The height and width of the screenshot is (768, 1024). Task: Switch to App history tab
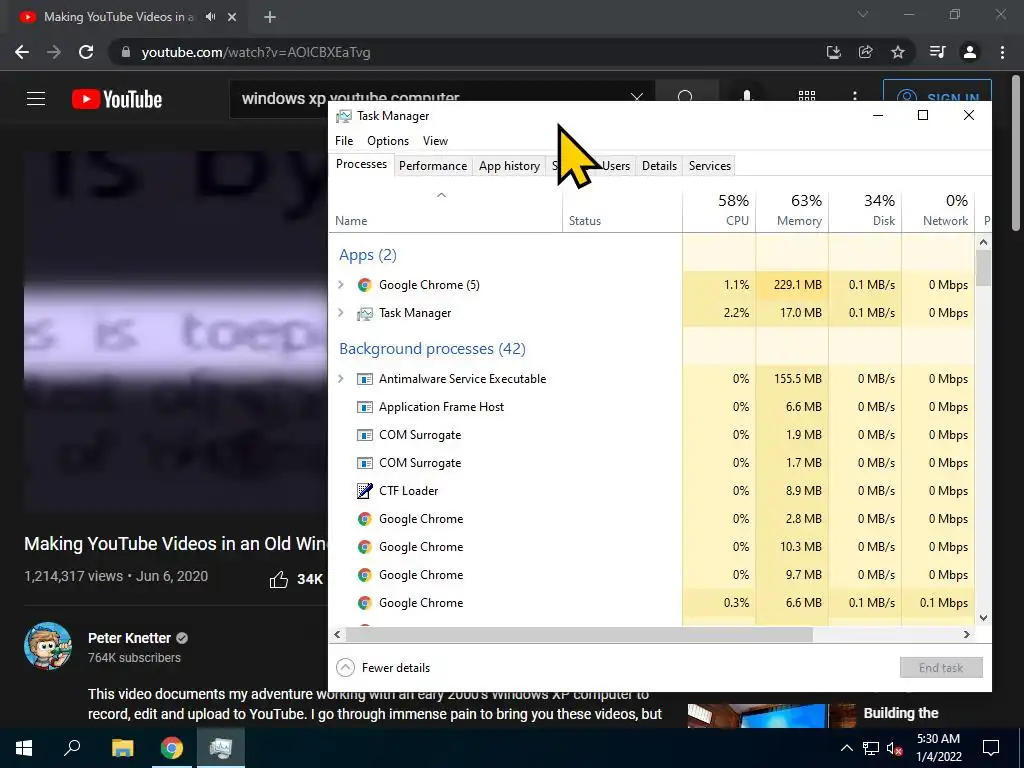(509, 166)
